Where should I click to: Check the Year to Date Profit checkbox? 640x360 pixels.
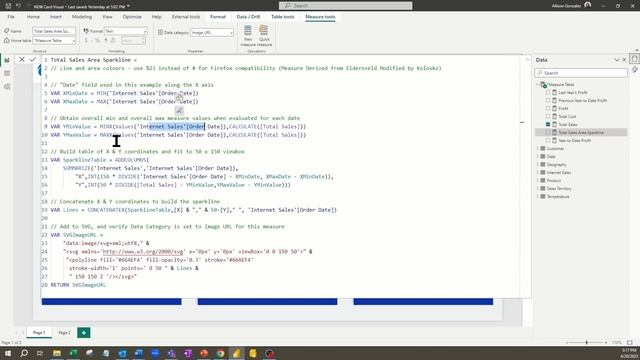pos(548,140)
